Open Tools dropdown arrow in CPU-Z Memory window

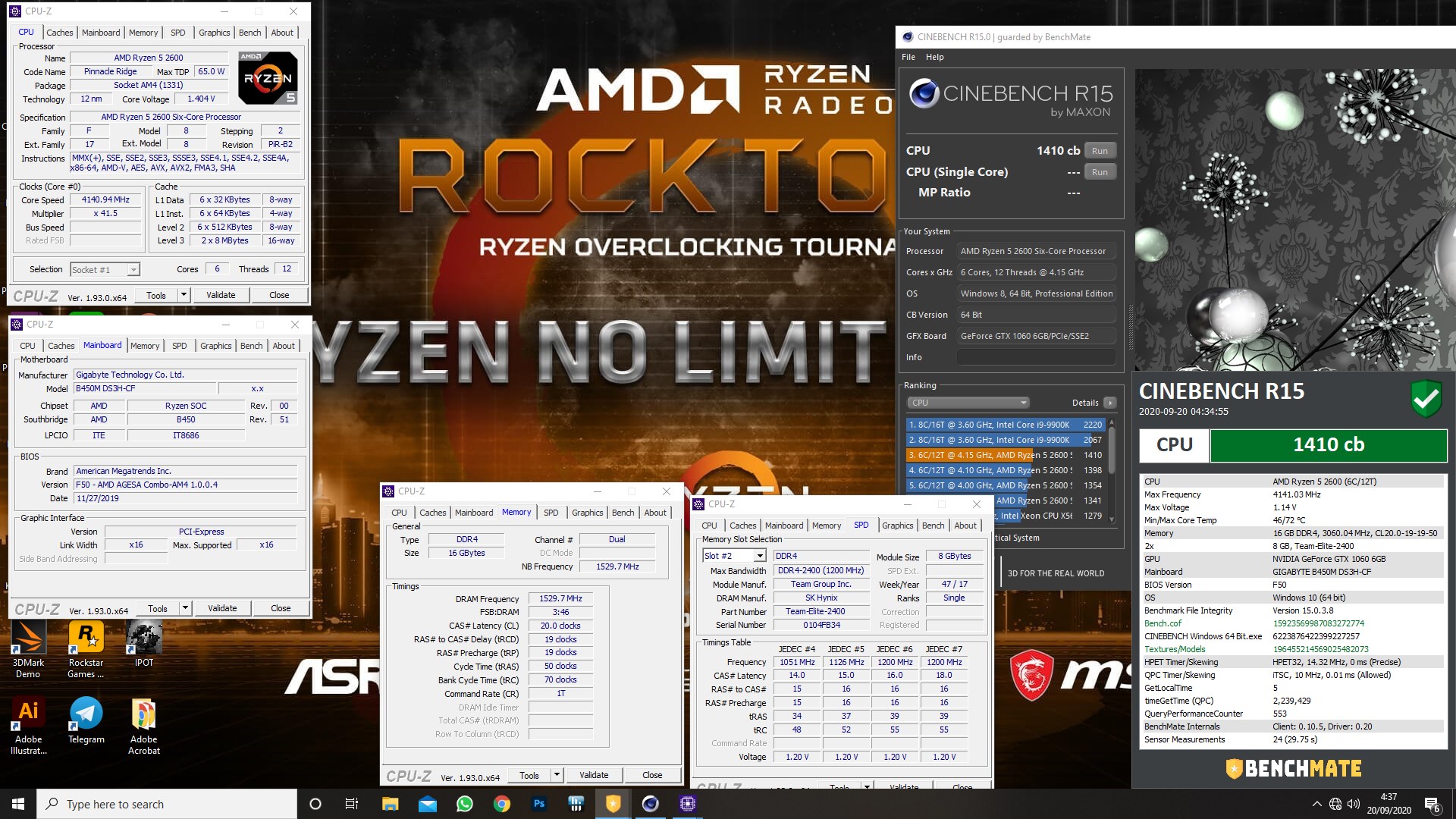pos(557,775)
